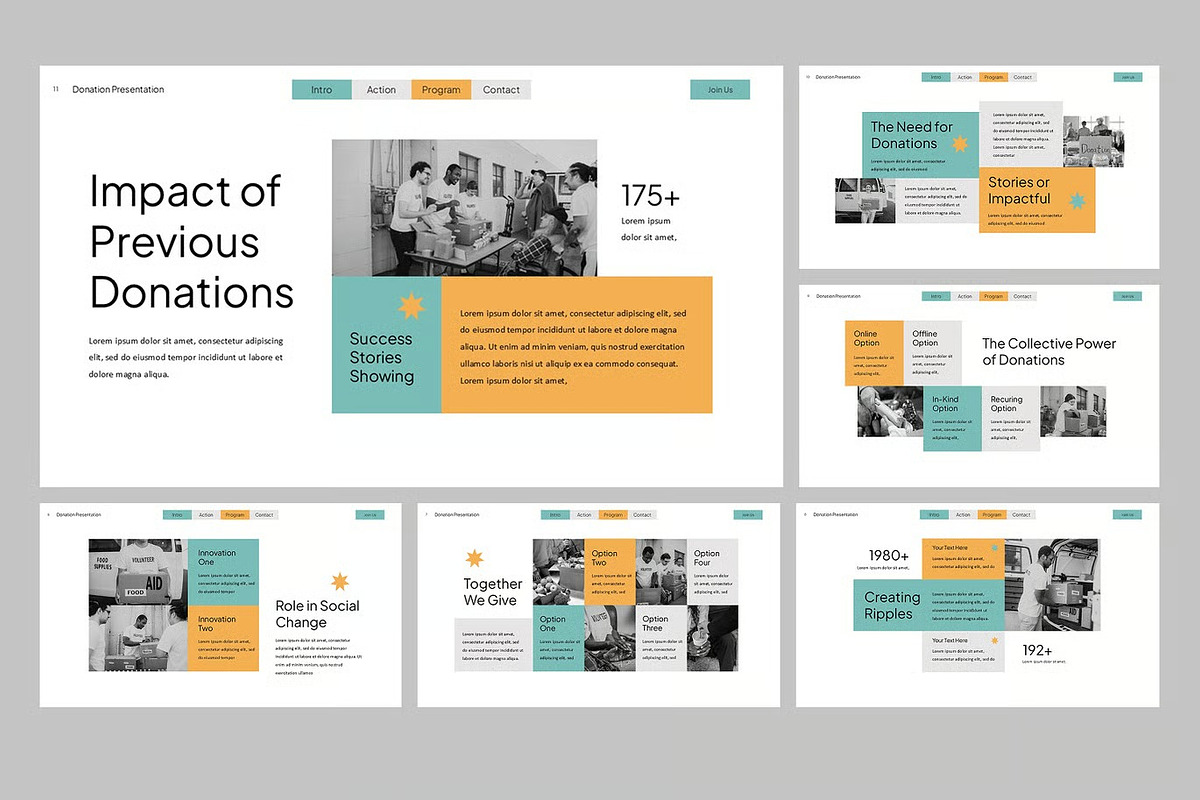Select the Option Two box

tap(610, 572)
